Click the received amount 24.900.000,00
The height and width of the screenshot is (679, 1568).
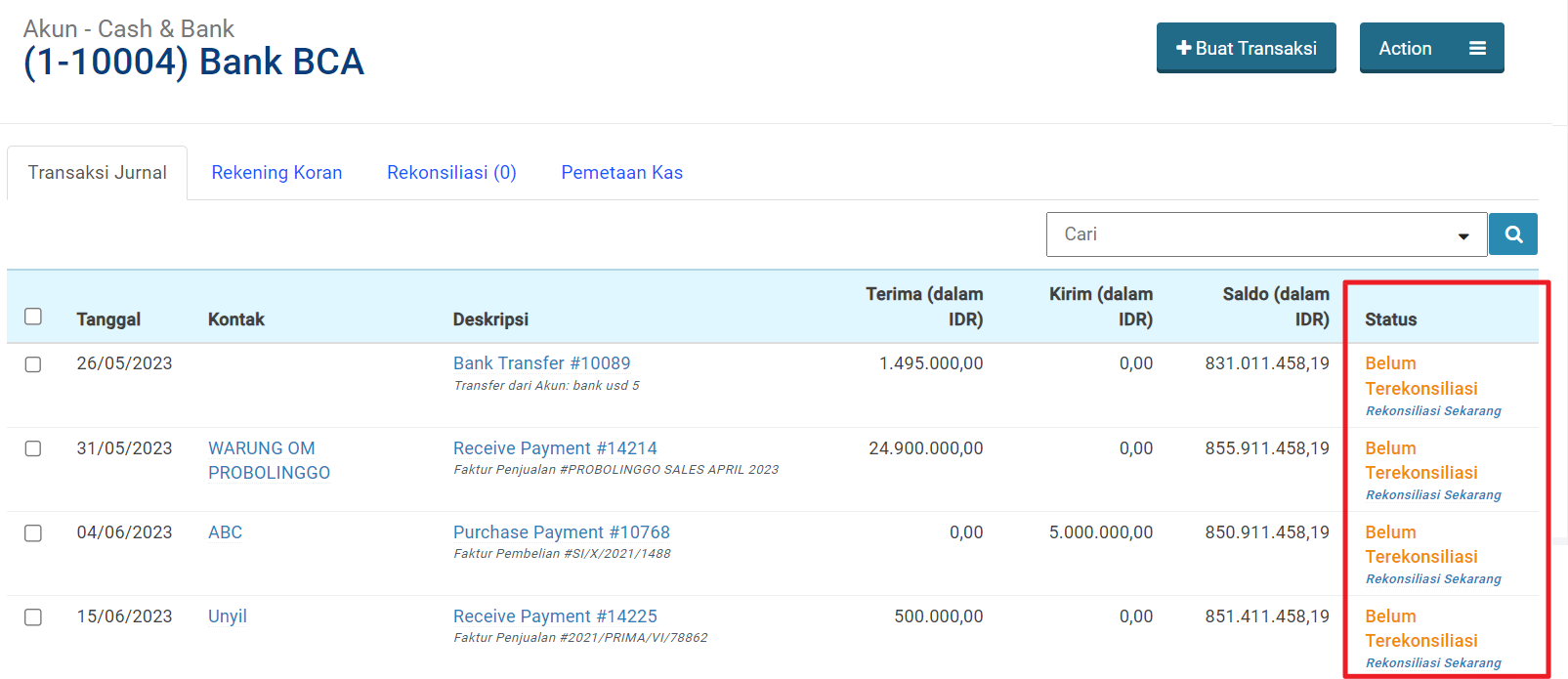926,448
